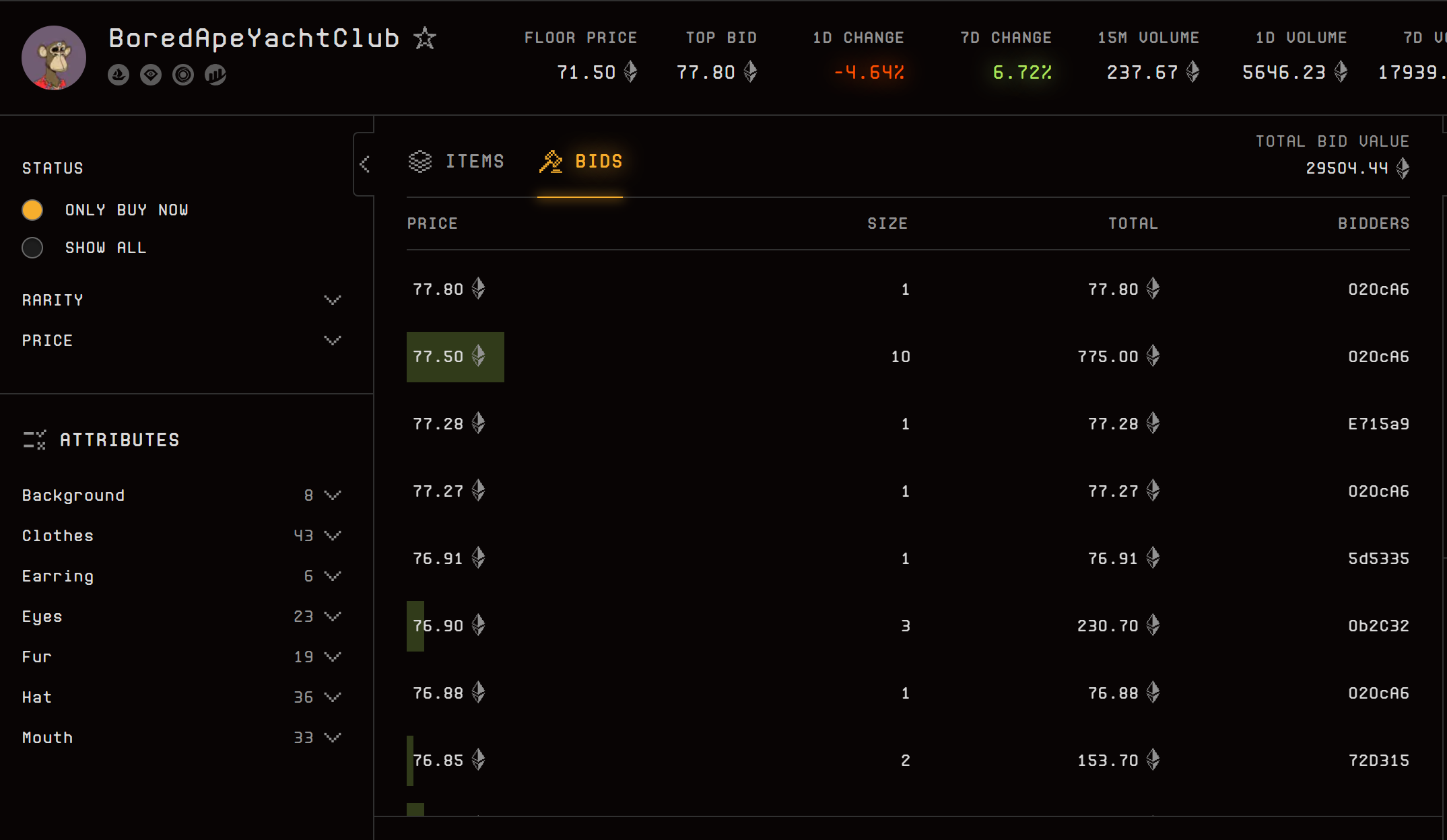Enable the SHOW ALL status filter

(x=33, y=246)
